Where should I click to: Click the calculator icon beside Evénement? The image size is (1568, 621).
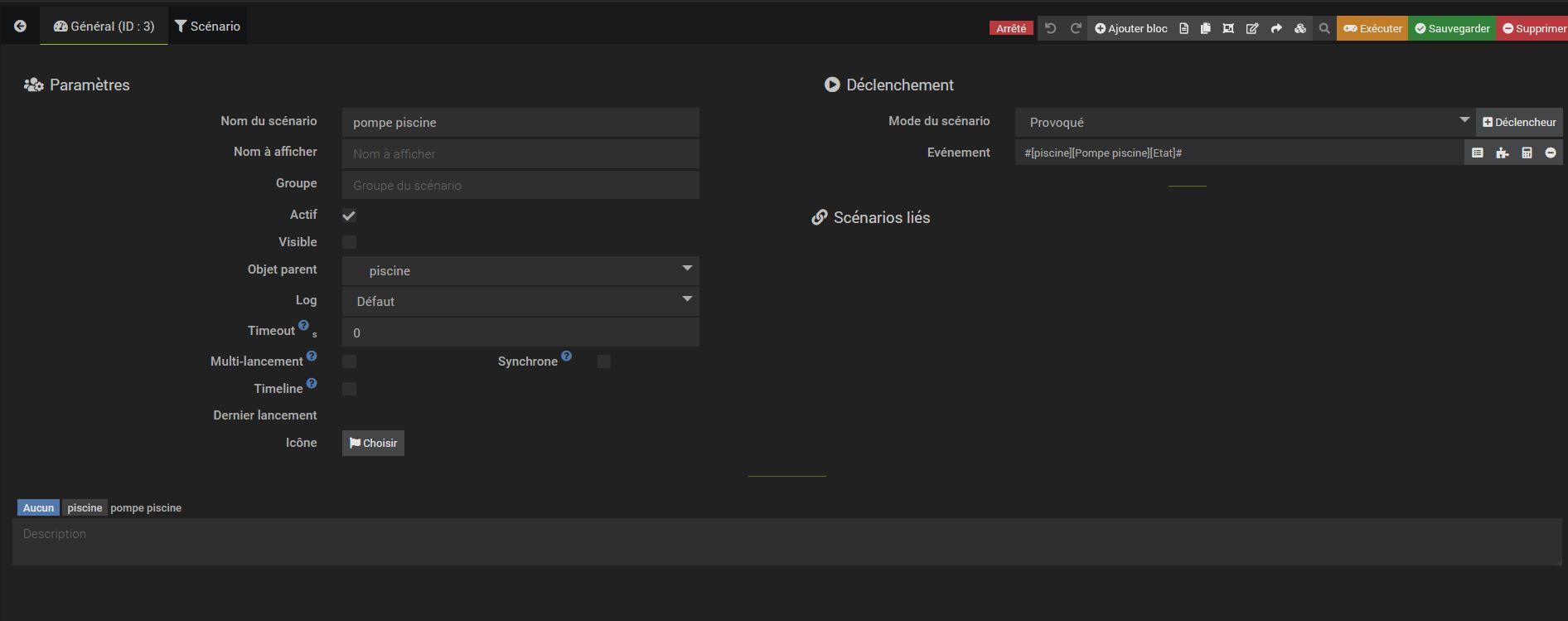click(x=1527, y=153)
